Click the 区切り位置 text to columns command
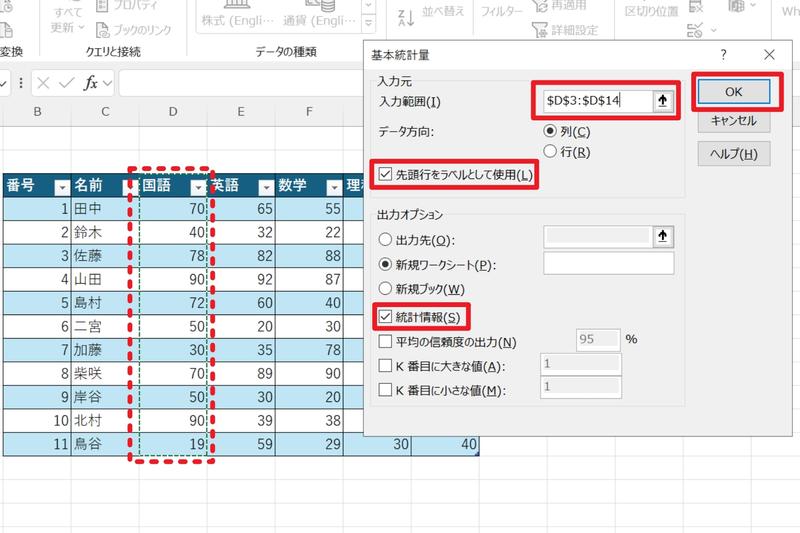This screenshot has width=800, height=533. coord(652,11)
